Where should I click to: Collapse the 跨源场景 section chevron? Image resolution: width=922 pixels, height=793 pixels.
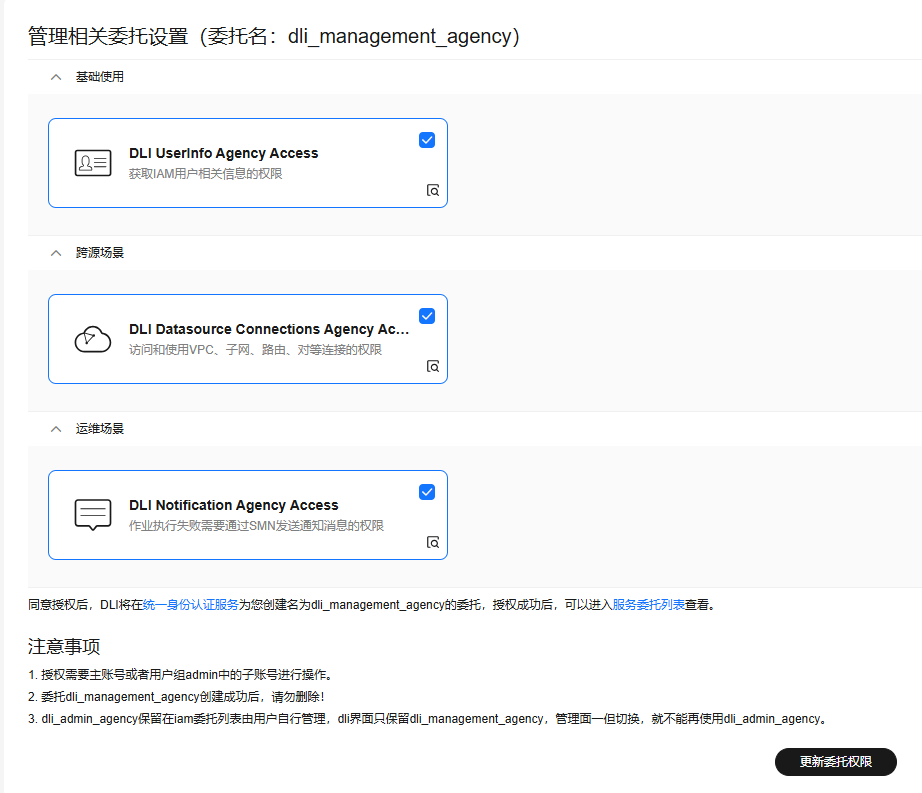pos(56,253)
